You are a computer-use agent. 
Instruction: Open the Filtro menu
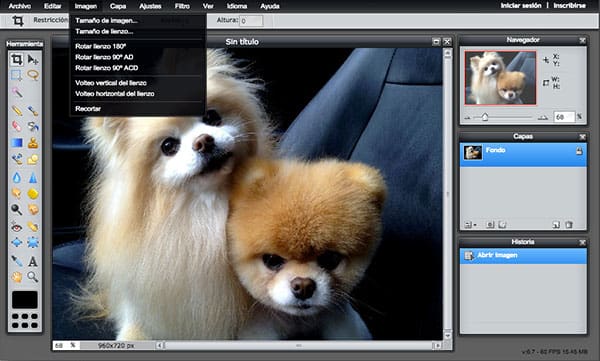click(x=182, y=6)
